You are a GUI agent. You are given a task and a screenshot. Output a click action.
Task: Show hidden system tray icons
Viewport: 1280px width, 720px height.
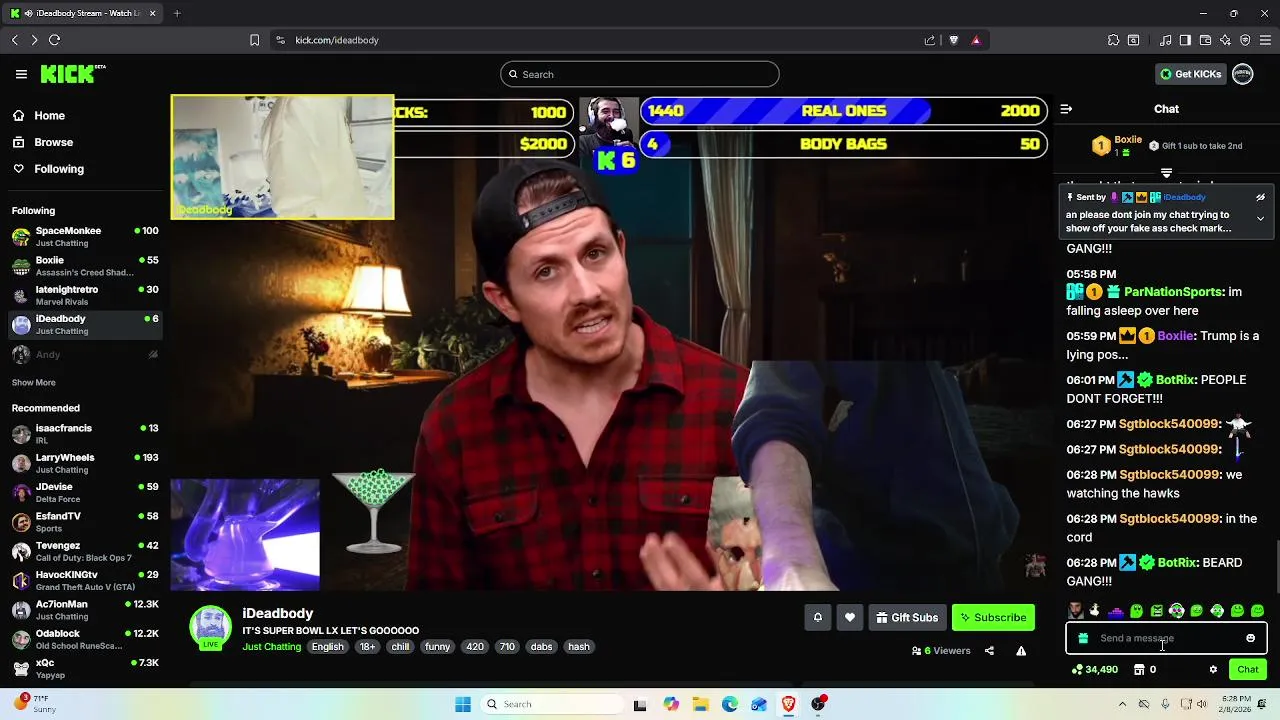1122,704
